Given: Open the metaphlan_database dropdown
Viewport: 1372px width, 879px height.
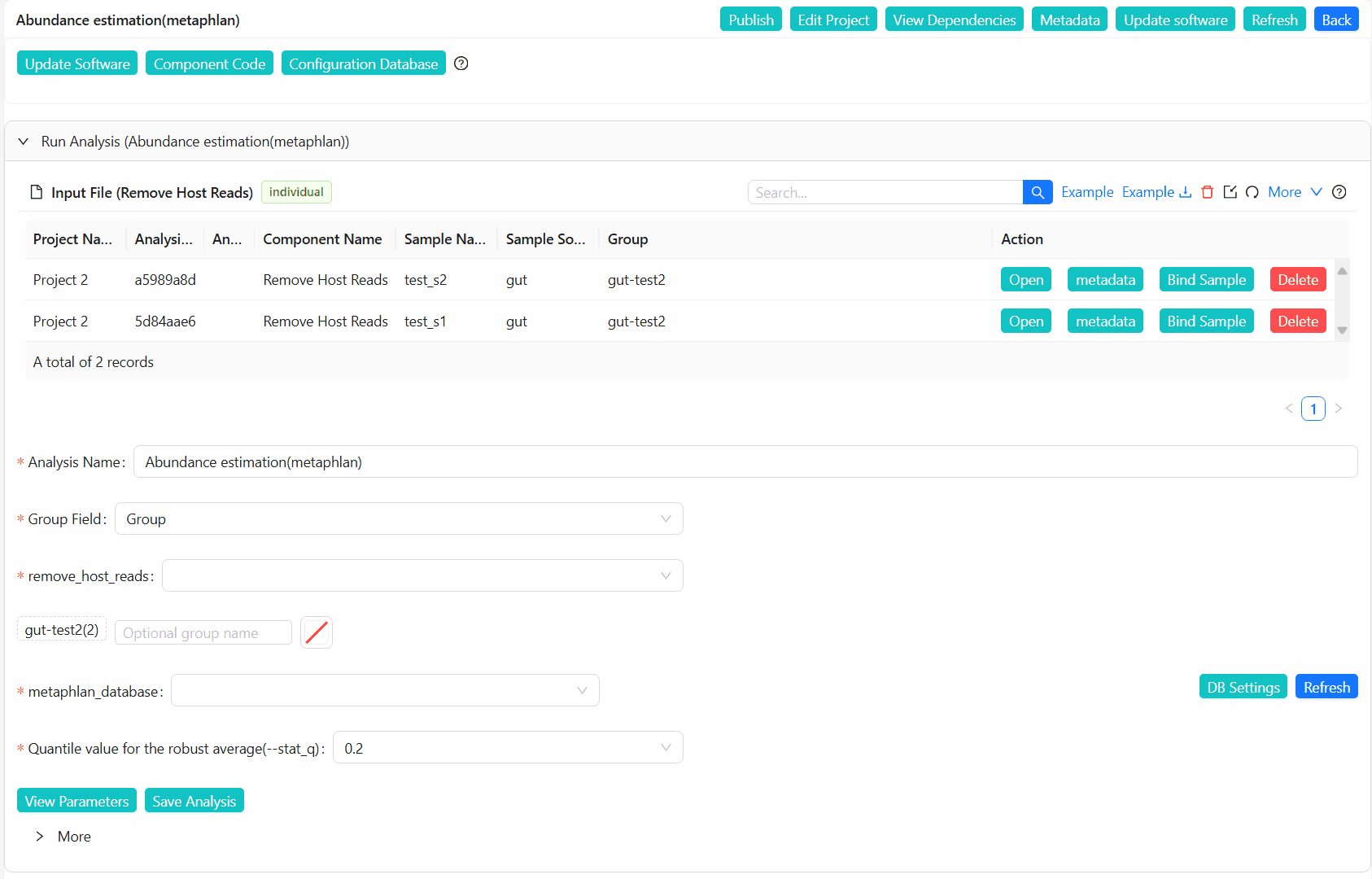Looking at the screenshot, I should click(x=384, y=691).
